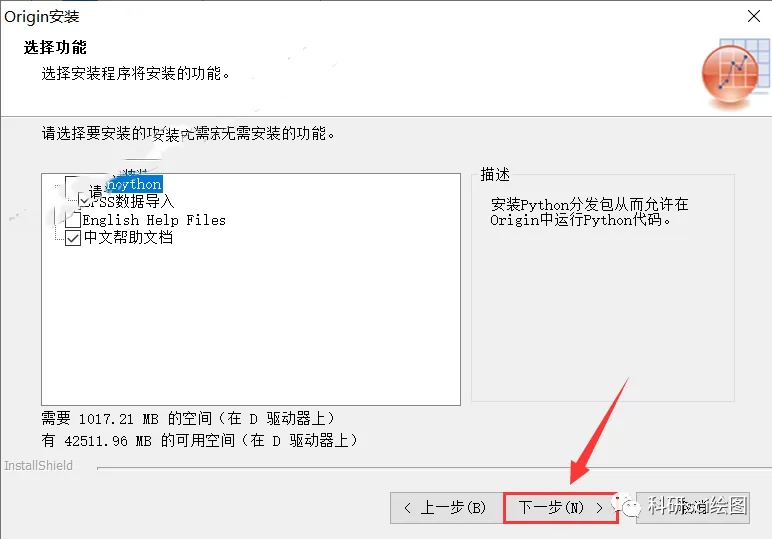Select the English Help Files label

click(154, 220)
